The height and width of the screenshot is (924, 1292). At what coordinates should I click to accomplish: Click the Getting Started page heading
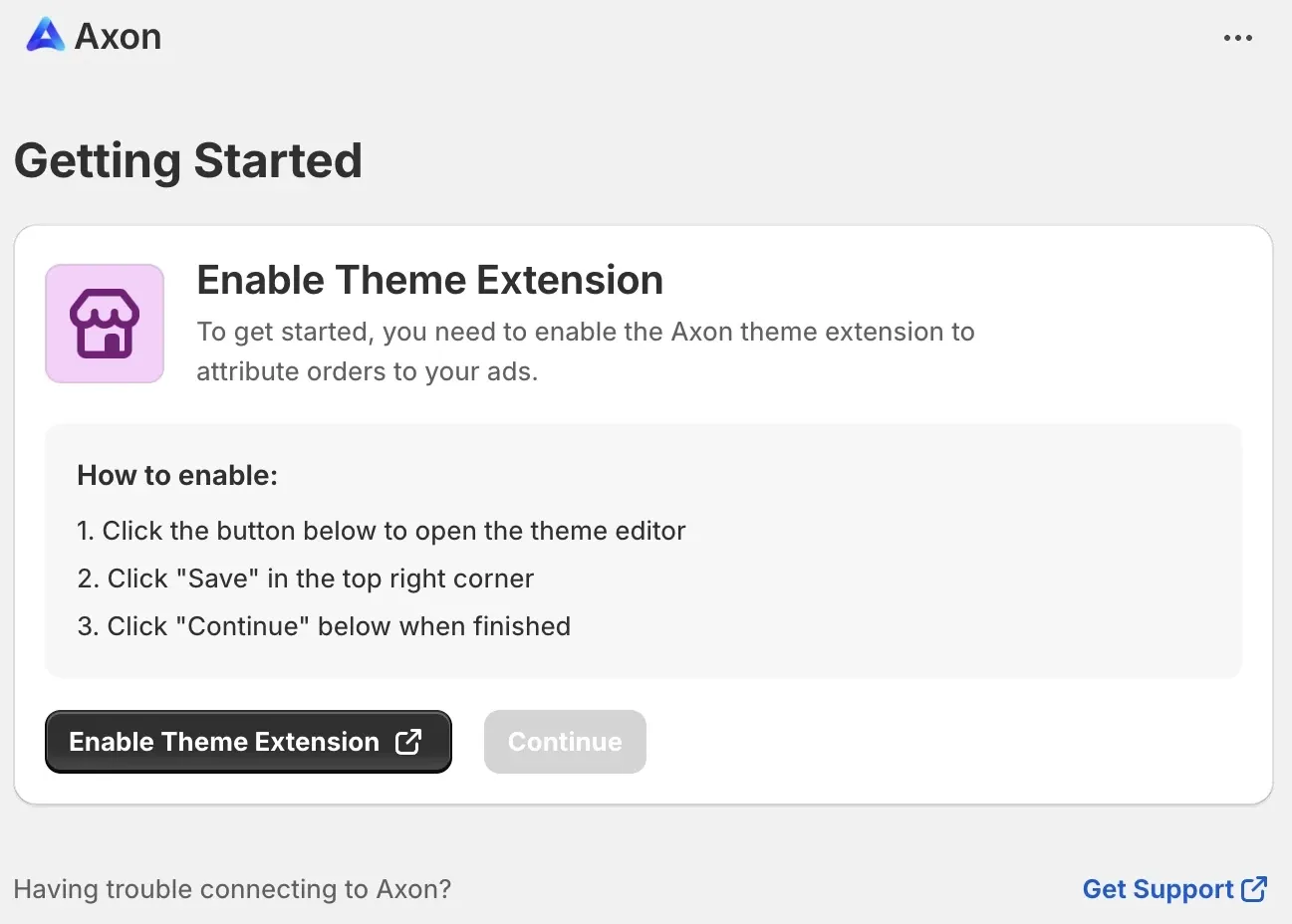[187, 159]
